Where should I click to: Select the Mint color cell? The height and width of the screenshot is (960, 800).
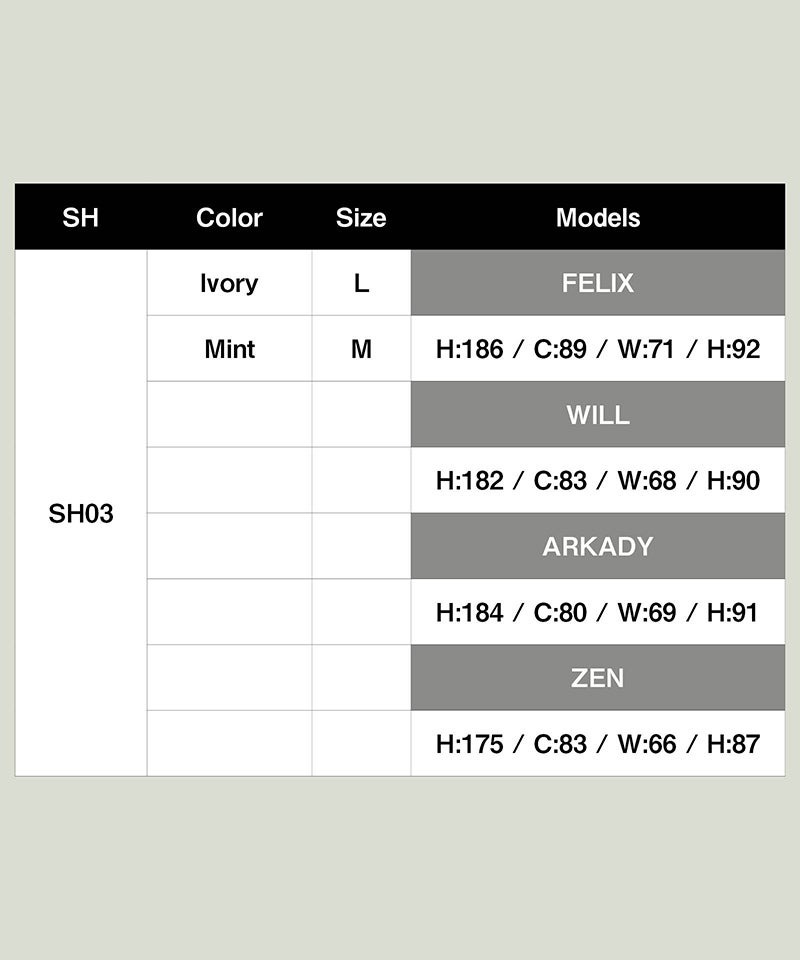[230, 349]
